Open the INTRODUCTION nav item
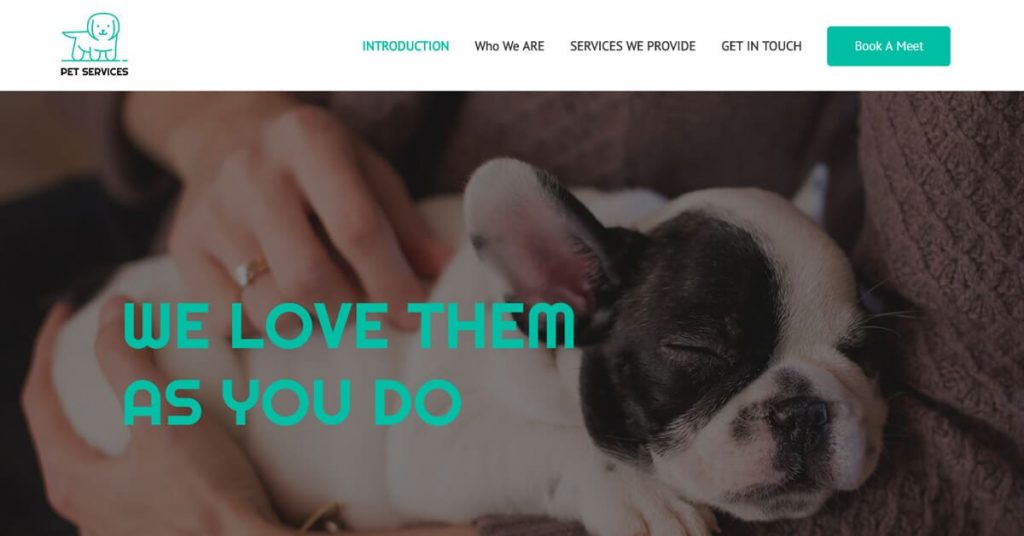 (406, 46)
